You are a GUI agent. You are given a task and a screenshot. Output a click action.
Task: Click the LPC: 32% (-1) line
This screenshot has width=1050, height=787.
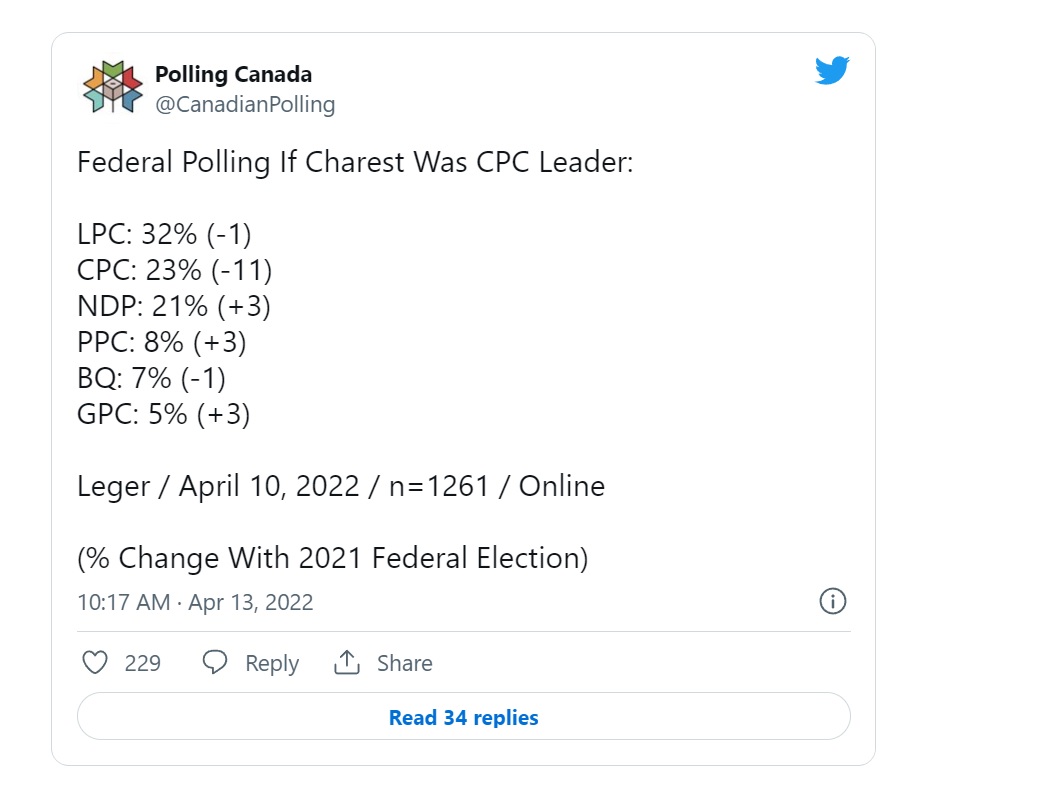coord(165,234)
